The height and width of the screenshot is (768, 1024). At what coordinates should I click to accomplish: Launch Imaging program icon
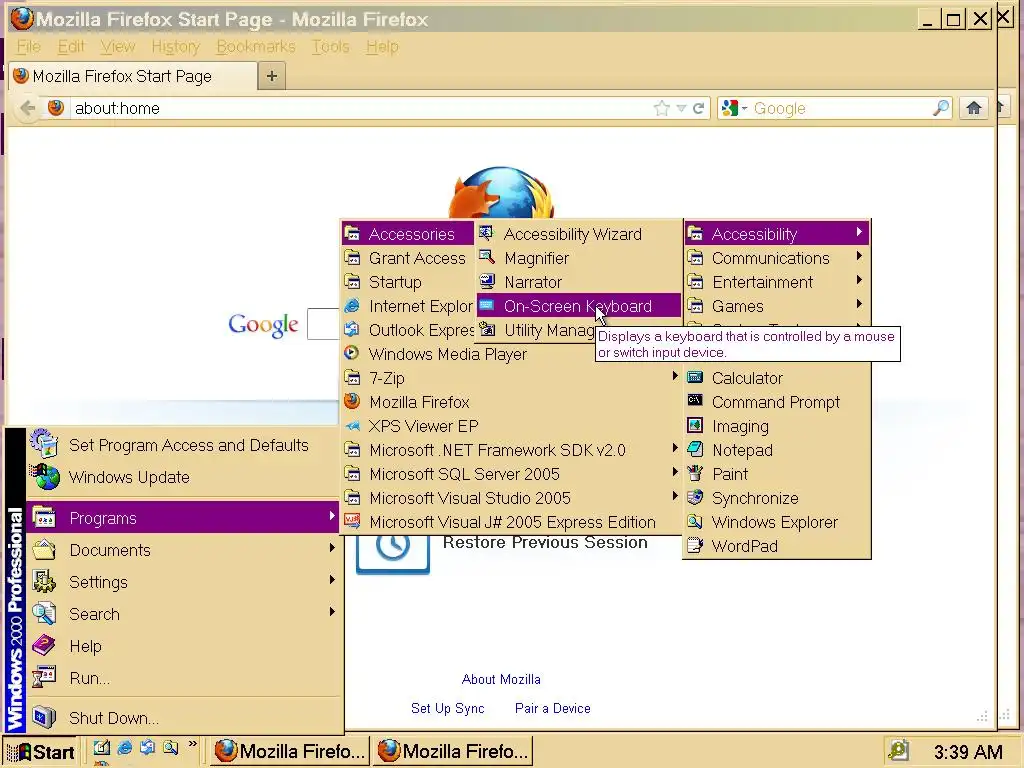(696, 425)
